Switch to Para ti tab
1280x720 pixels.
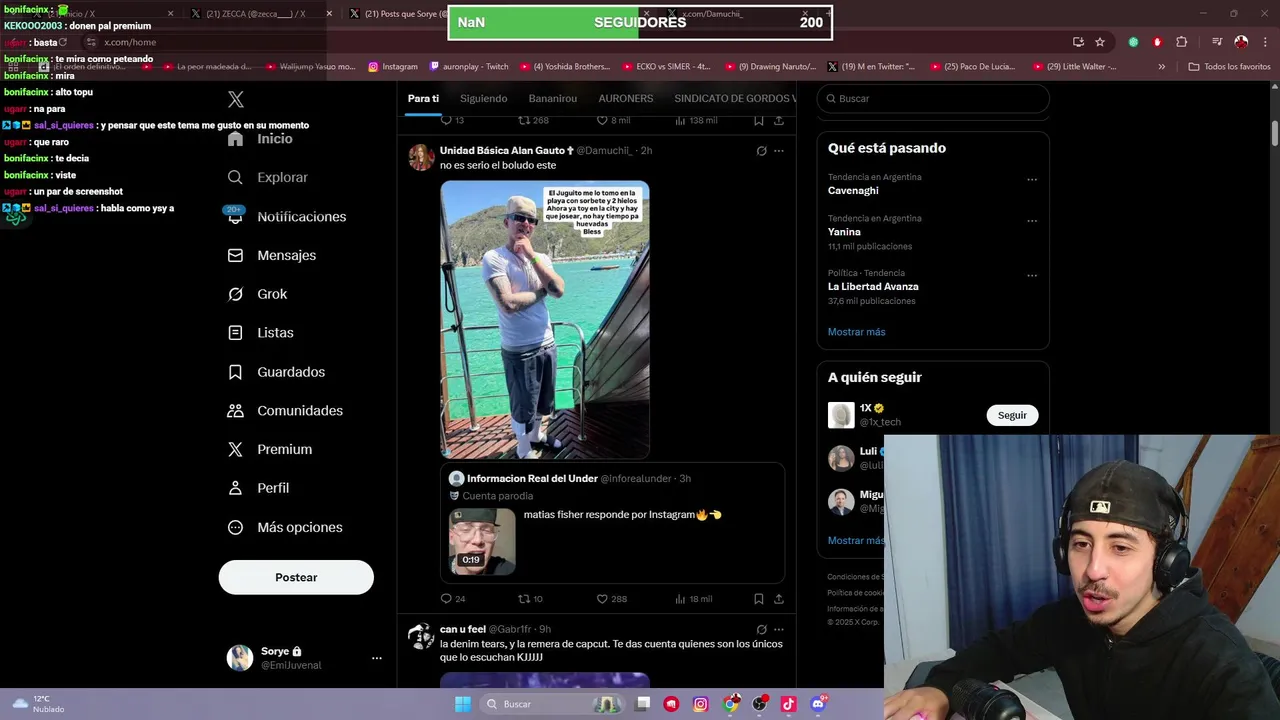423,98
